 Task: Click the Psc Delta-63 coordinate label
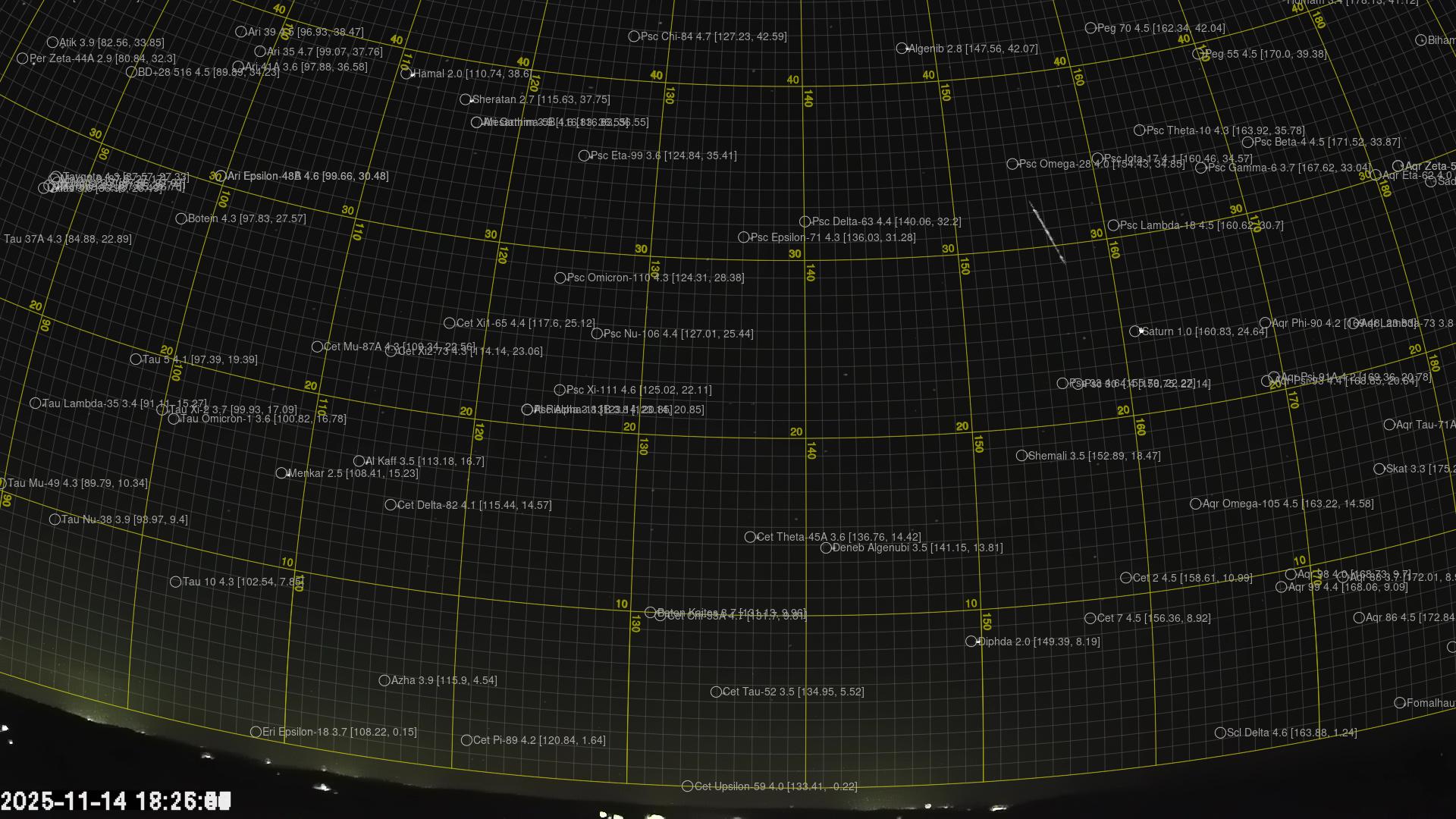click(886, 222)
